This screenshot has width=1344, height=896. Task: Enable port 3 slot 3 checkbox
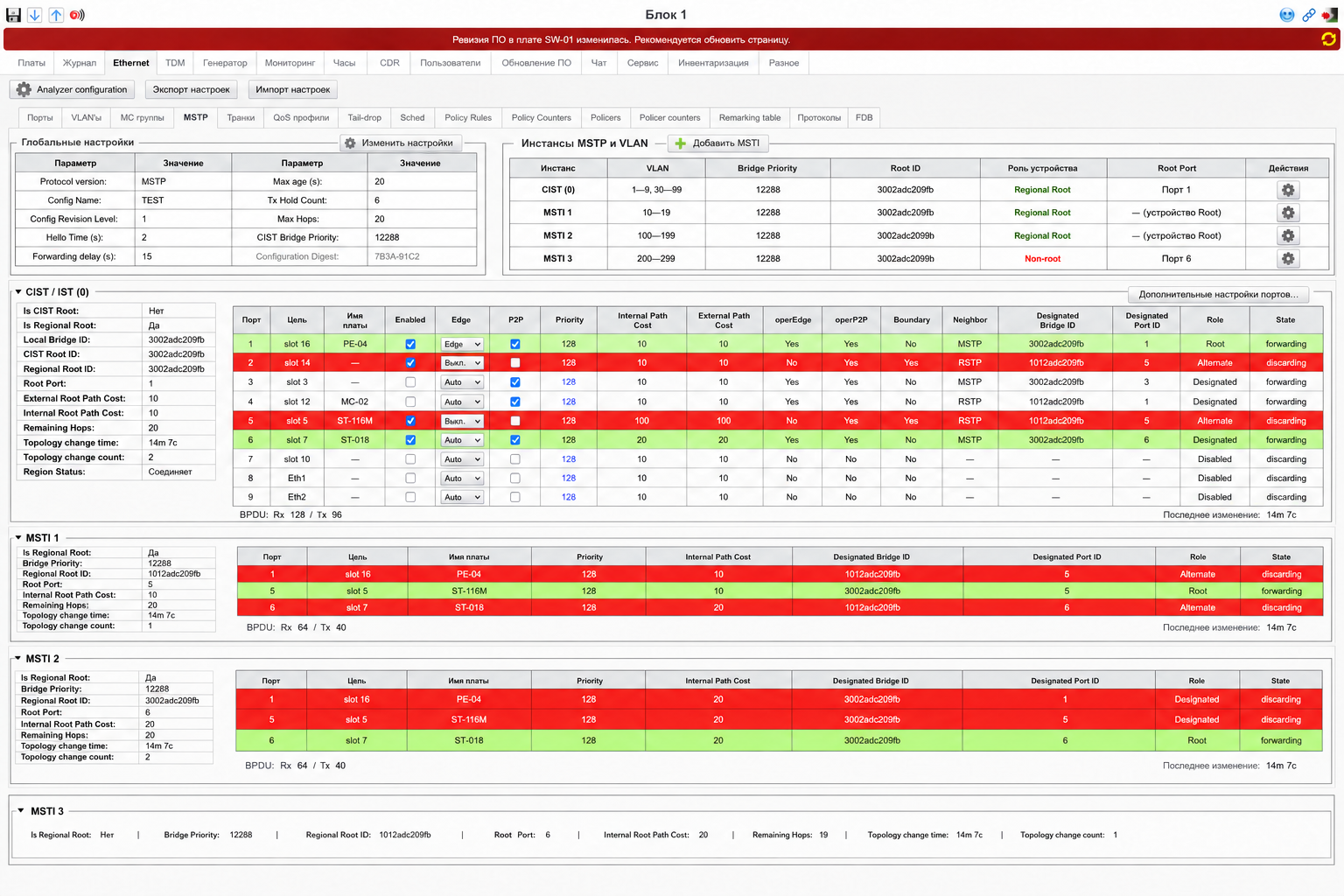[x=410, y=381]
